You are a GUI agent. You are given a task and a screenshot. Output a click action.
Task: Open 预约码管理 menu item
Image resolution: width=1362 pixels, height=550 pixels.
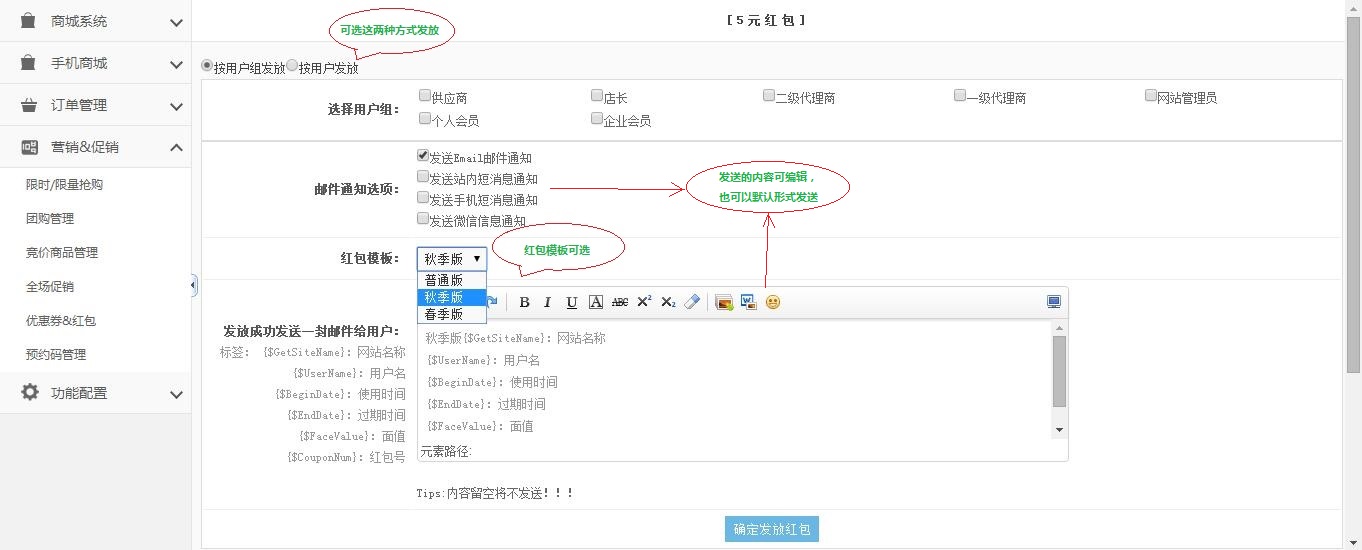click(56, 355)
